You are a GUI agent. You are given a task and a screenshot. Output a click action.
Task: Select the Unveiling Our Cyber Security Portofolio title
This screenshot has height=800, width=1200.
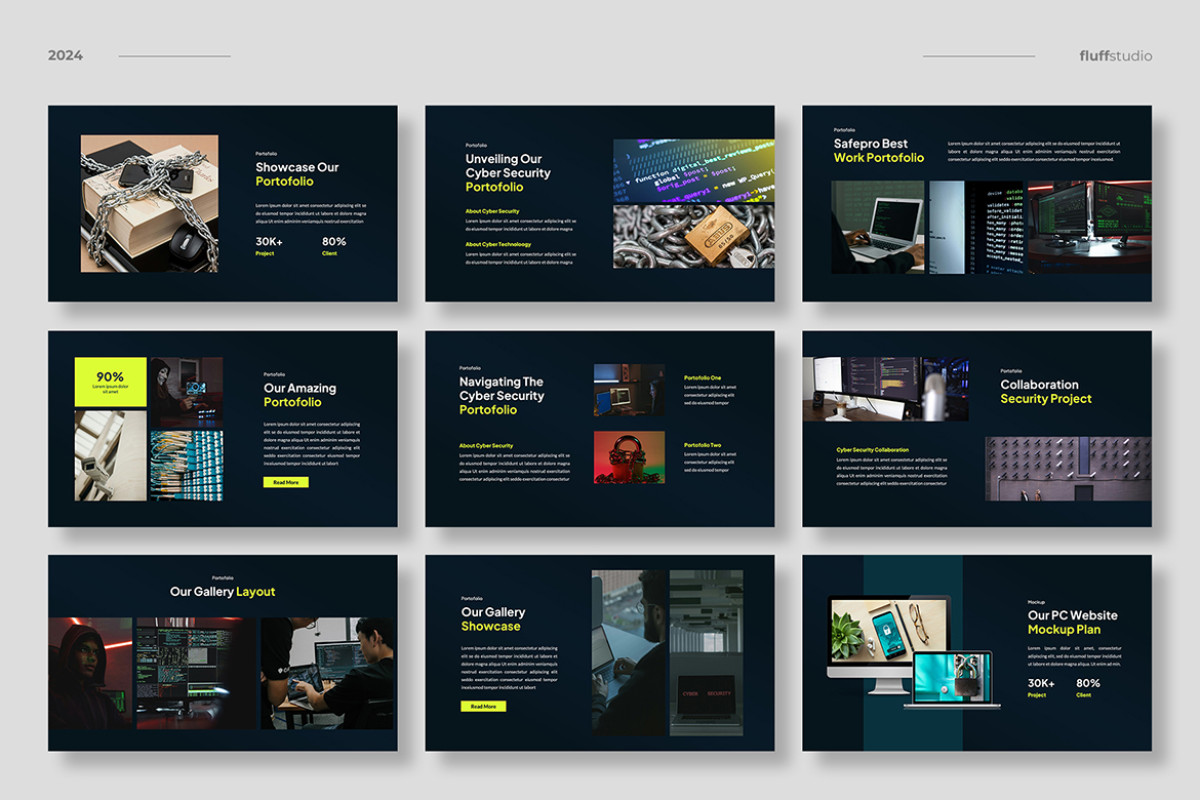pos(507,172)
